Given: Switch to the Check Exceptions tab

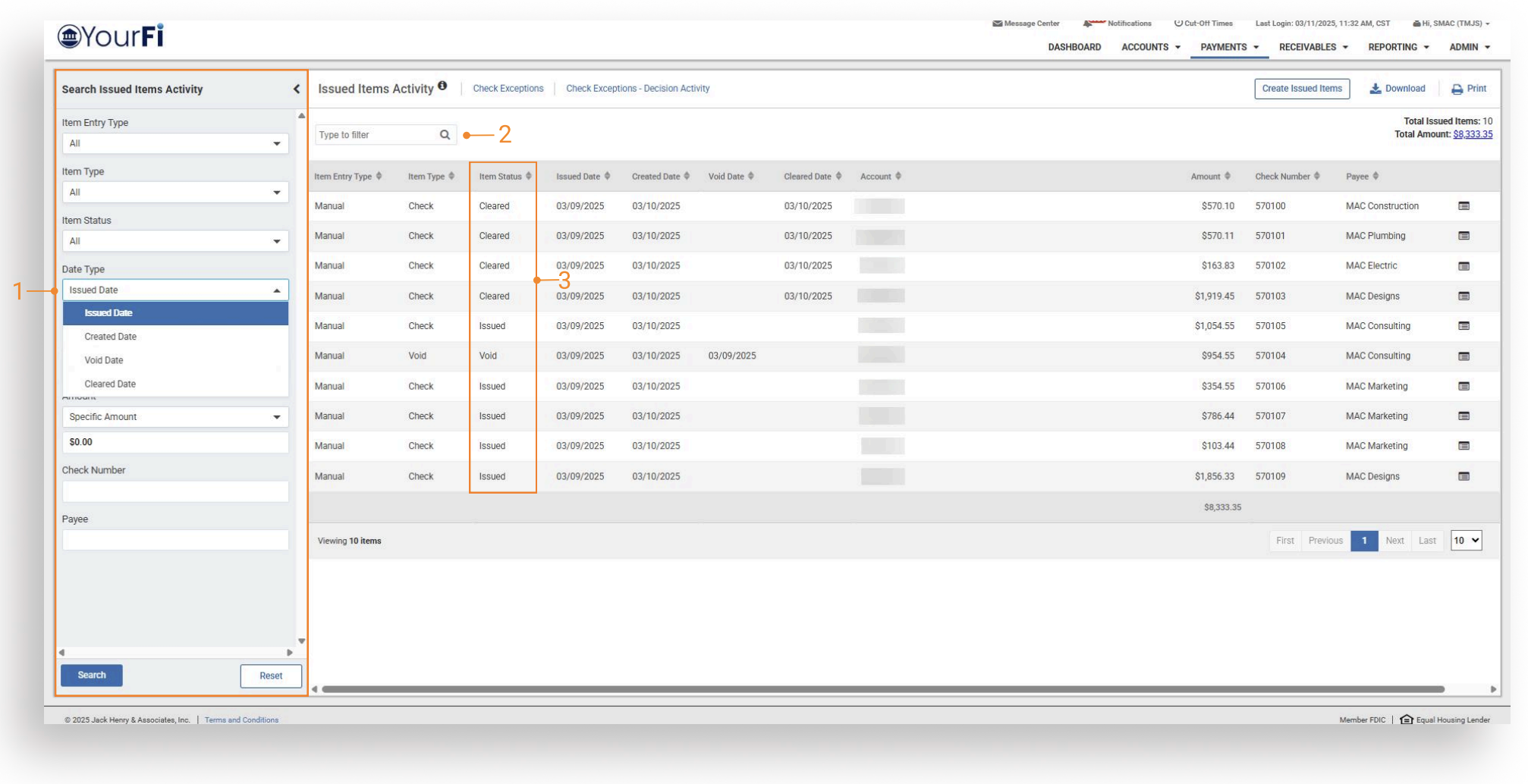Looking at the screenshot, I should [x=508, y=89].
